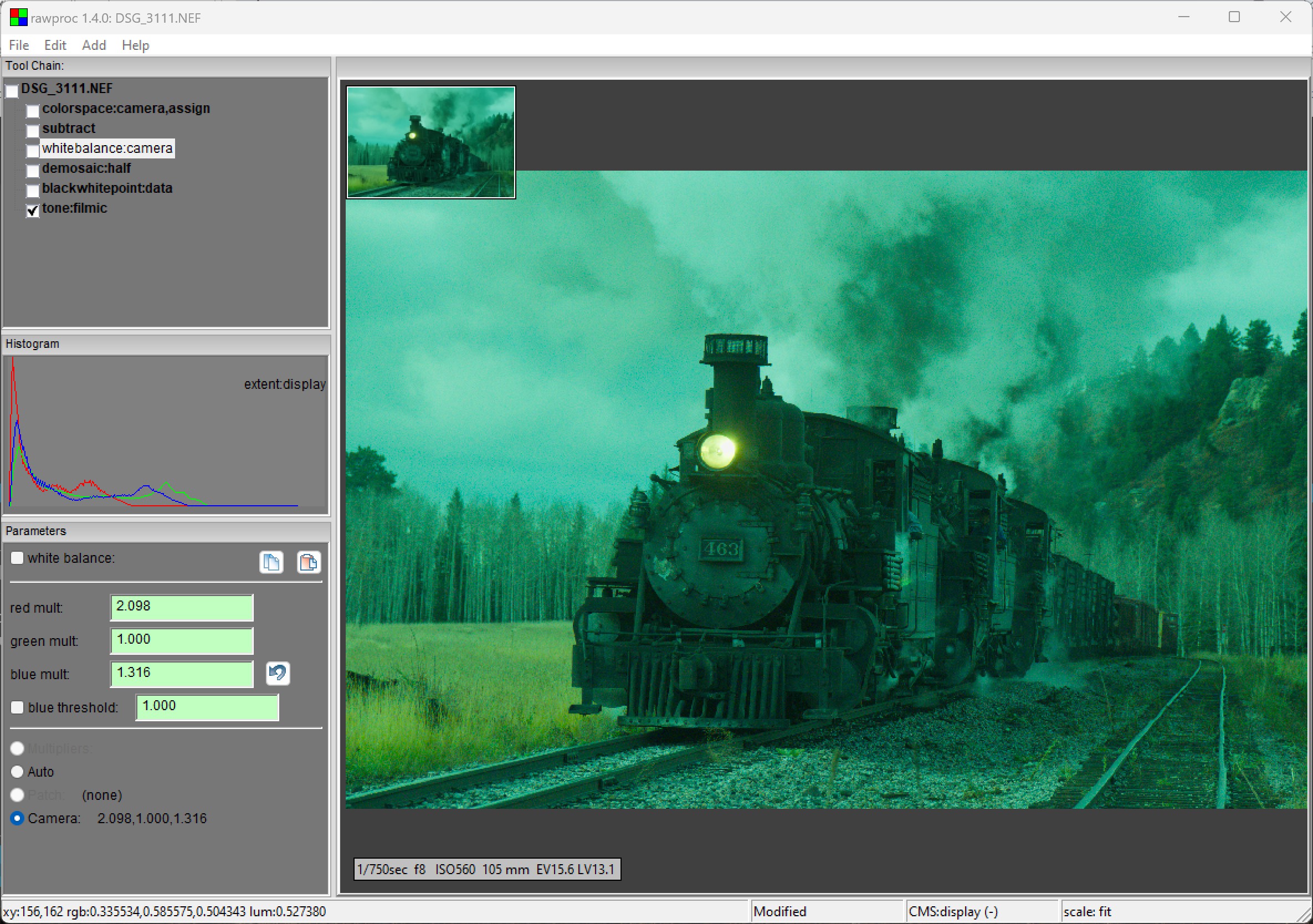Select the colorspace:camera,assign tree item
The image size is (1313, 924).
126,109
